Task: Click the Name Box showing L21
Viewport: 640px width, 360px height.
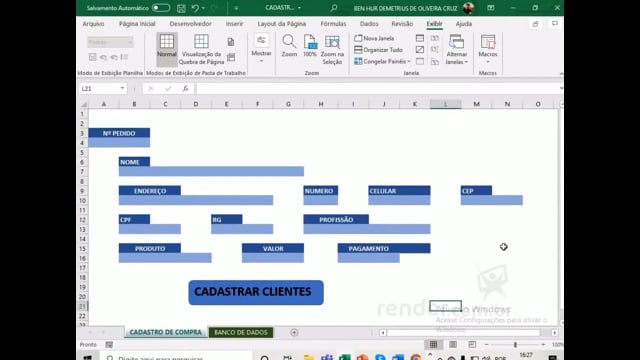Action: (x=99, y=89)
